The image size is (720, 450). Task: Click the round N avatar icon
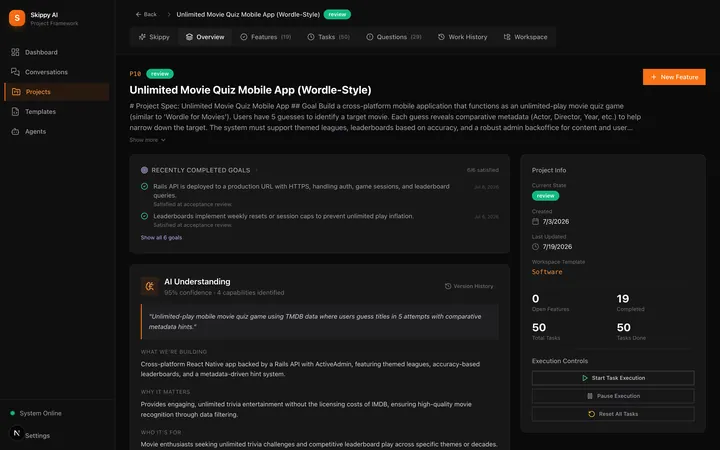pyautogui.click(x=17, y=433)
